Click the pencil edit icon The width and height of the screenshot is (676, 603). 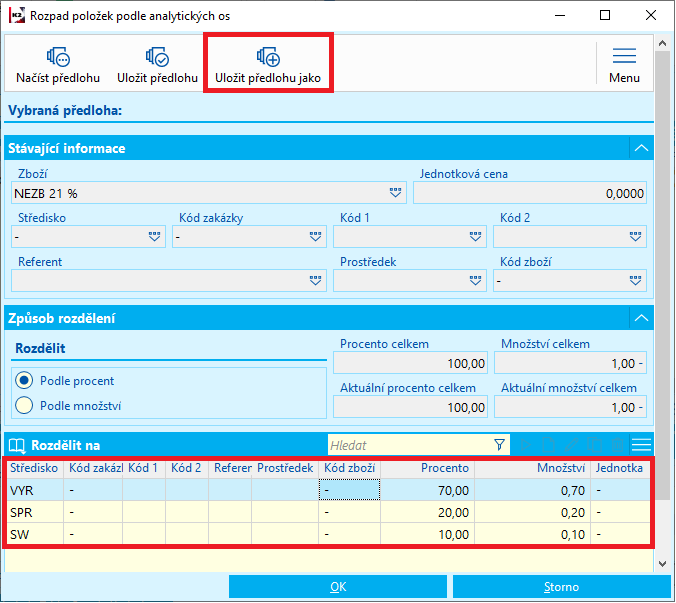[x=572, y=444]
